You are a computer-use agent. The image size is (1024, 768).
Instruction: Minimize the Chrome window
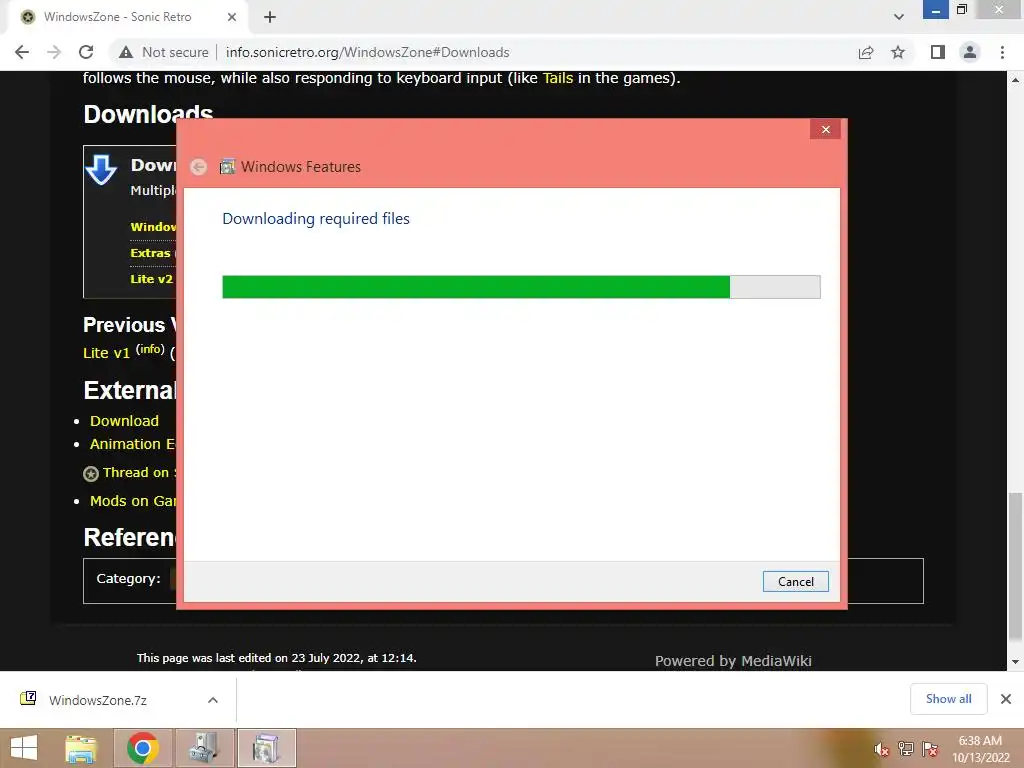[x=935, y=10]
